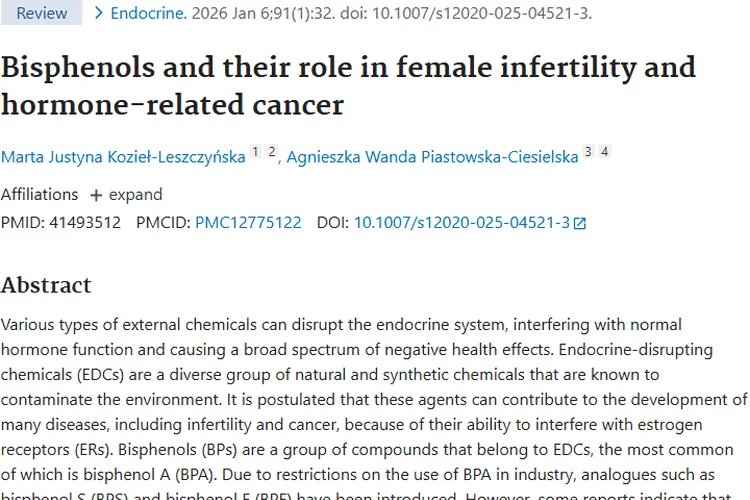Expand the author affiliations list
The image size is (750, 500).
(135, 195)
